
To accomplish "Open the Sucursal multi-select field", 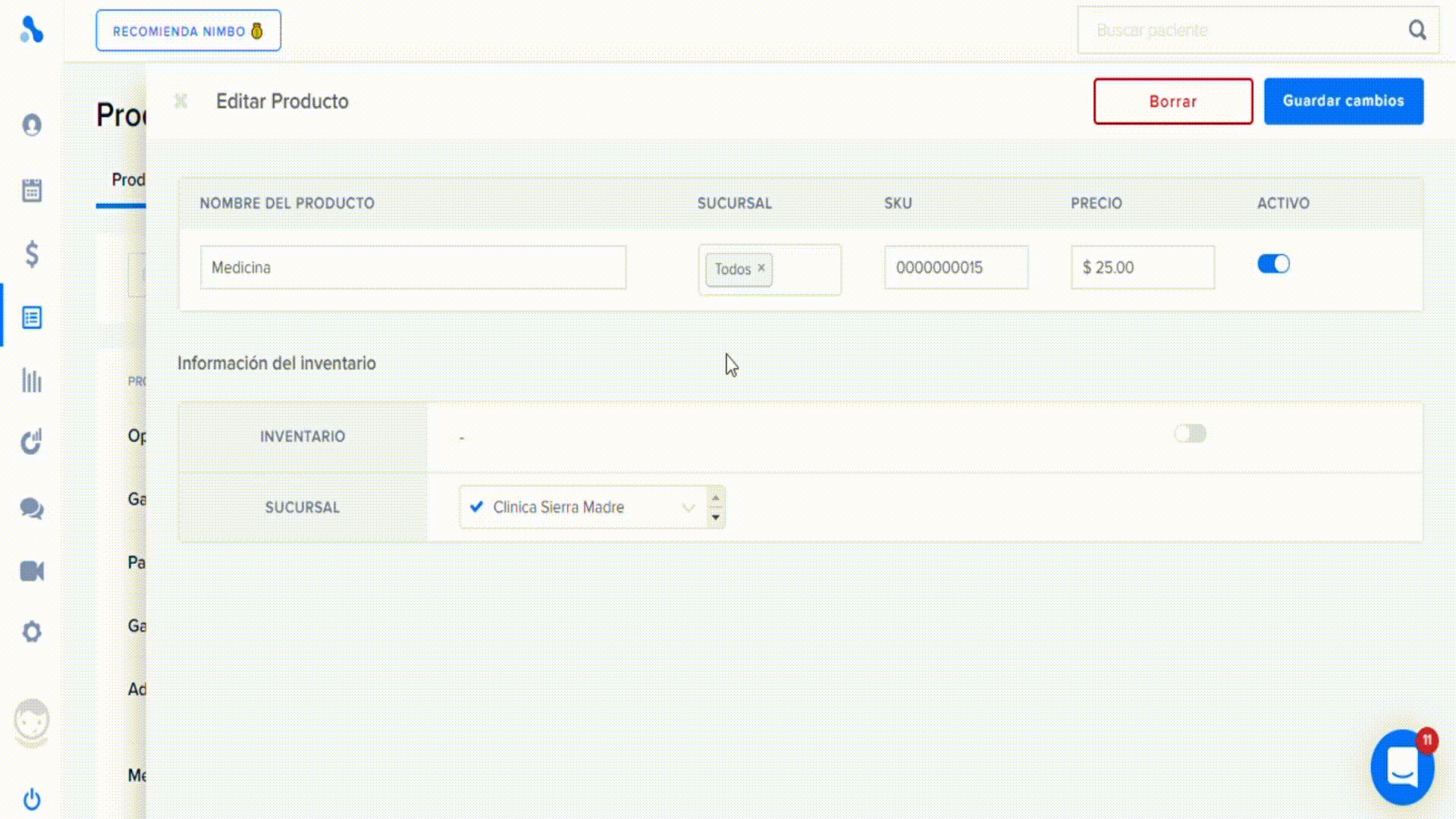I will coord(805,269).
